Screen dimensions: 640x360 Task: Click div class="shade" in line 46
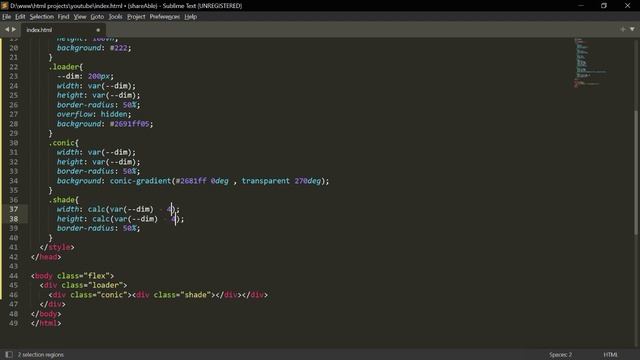174,295
